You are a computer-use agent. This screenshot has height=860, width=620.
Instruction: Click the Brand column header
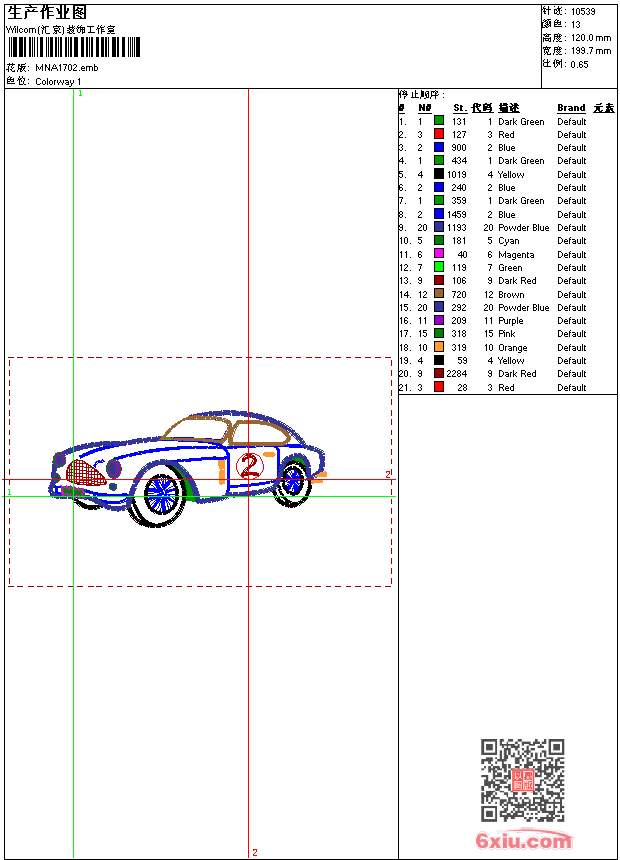pyautogui.click(x=571, y=108)
